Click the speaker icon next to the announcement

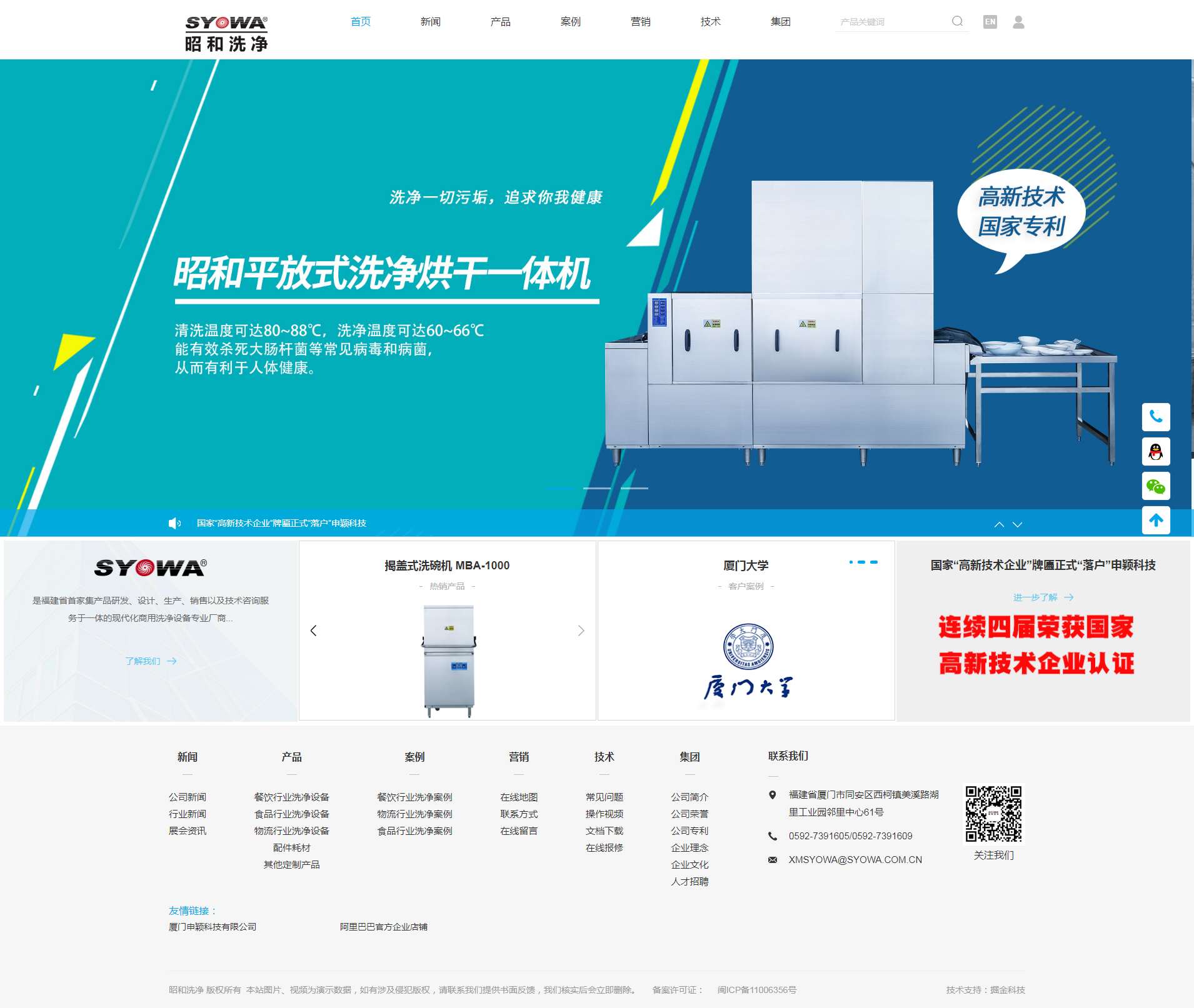click(174, 522)
